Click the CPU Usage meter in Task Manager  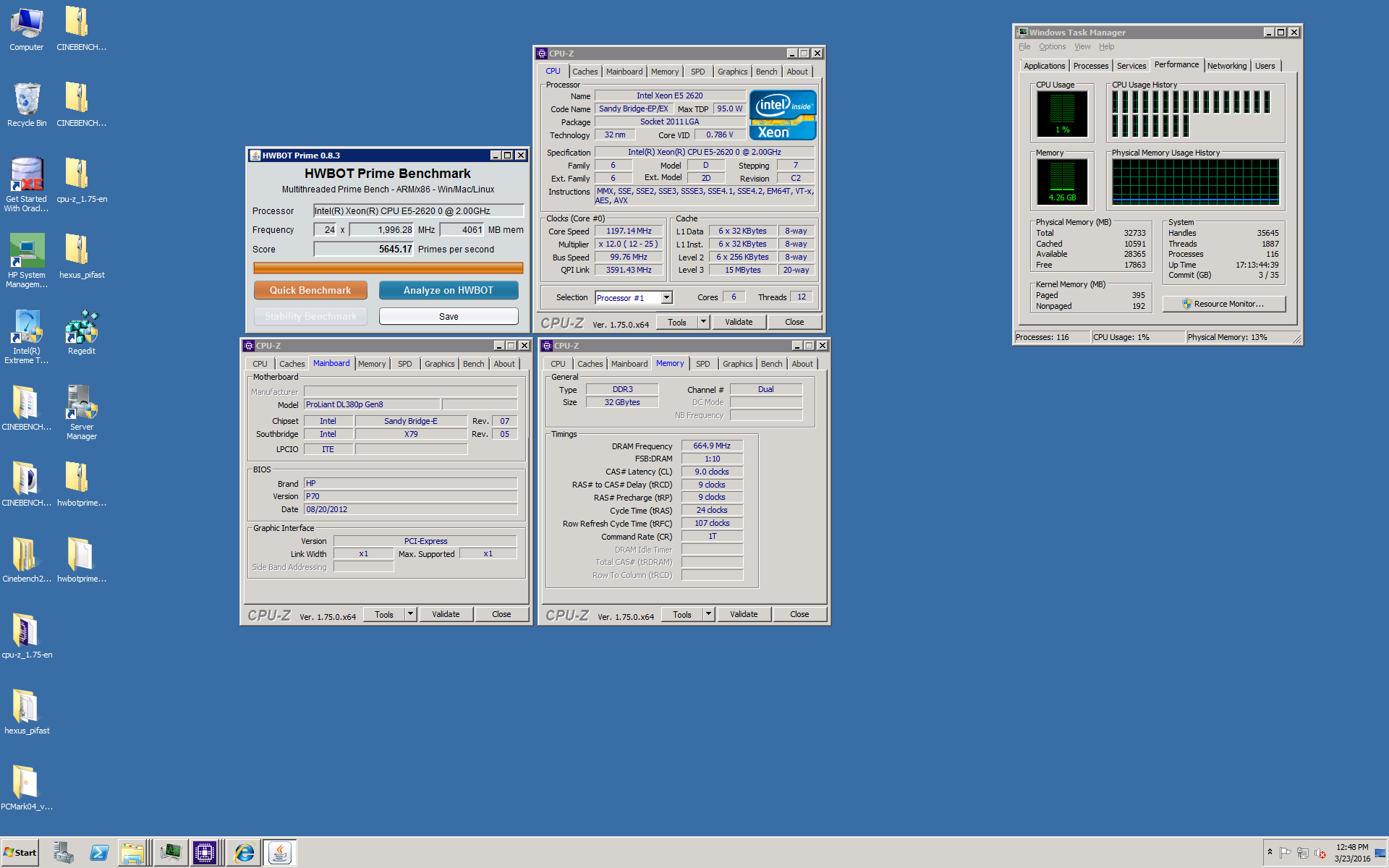[x=1061, y=114]
